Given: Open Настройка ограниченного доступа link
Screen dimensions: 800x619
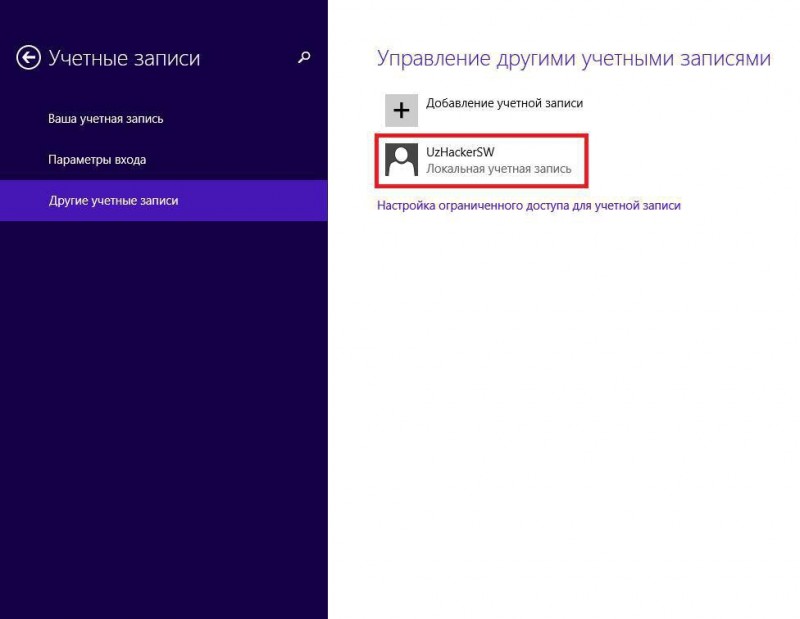Looking at the screenshot, I should (x=529, y=206).
